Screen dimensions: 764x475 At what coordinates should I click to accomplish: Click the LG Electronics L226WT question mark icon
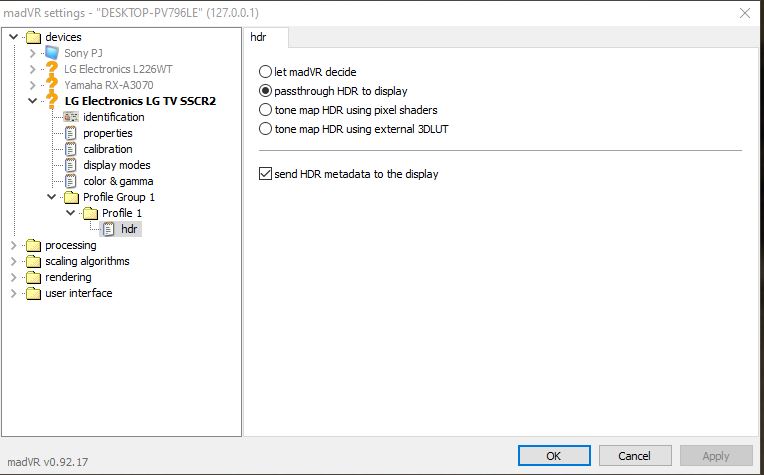[x=52, y=69]
